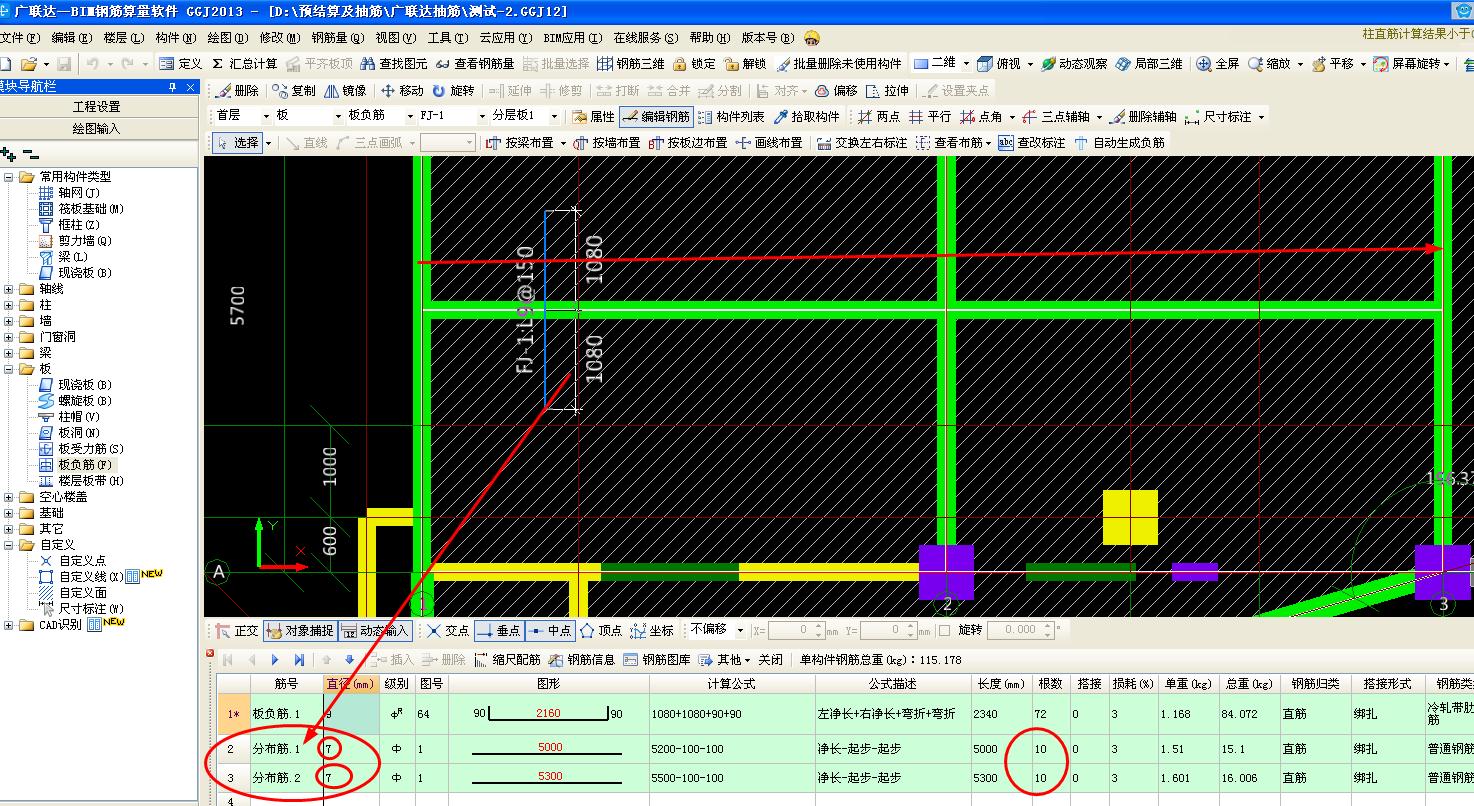The height and width of the screenshot is (806, 1474).
Task: Open 钢筋图库 rebar library
Action: click(x=657, y=660)
